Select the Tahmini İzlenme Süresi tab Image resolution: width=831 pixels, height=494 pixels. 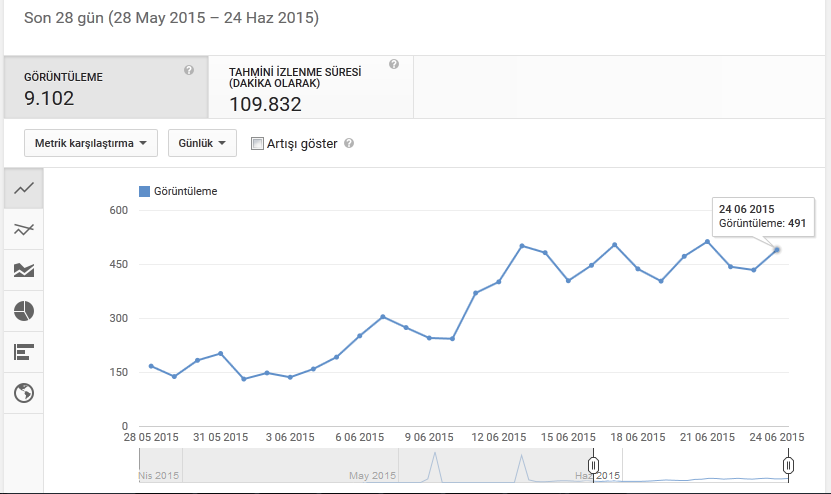click(x=311, y=87)
